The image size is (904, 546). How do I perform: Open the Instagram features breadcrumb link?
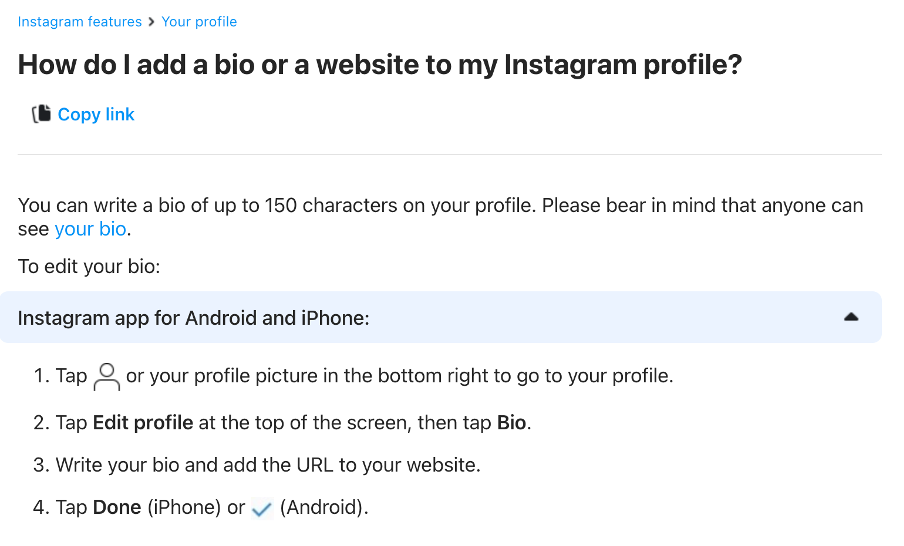coord(80,22)
